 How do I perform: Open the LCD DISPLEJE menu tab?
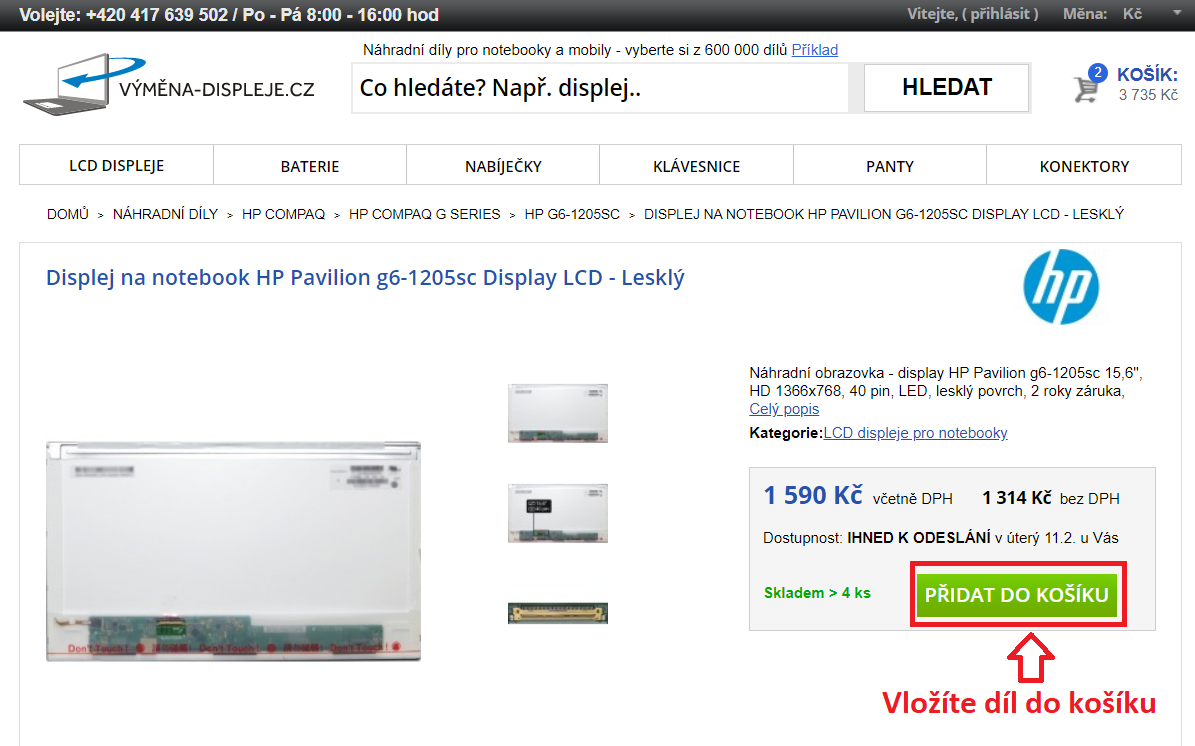click(x=117, y=165)
